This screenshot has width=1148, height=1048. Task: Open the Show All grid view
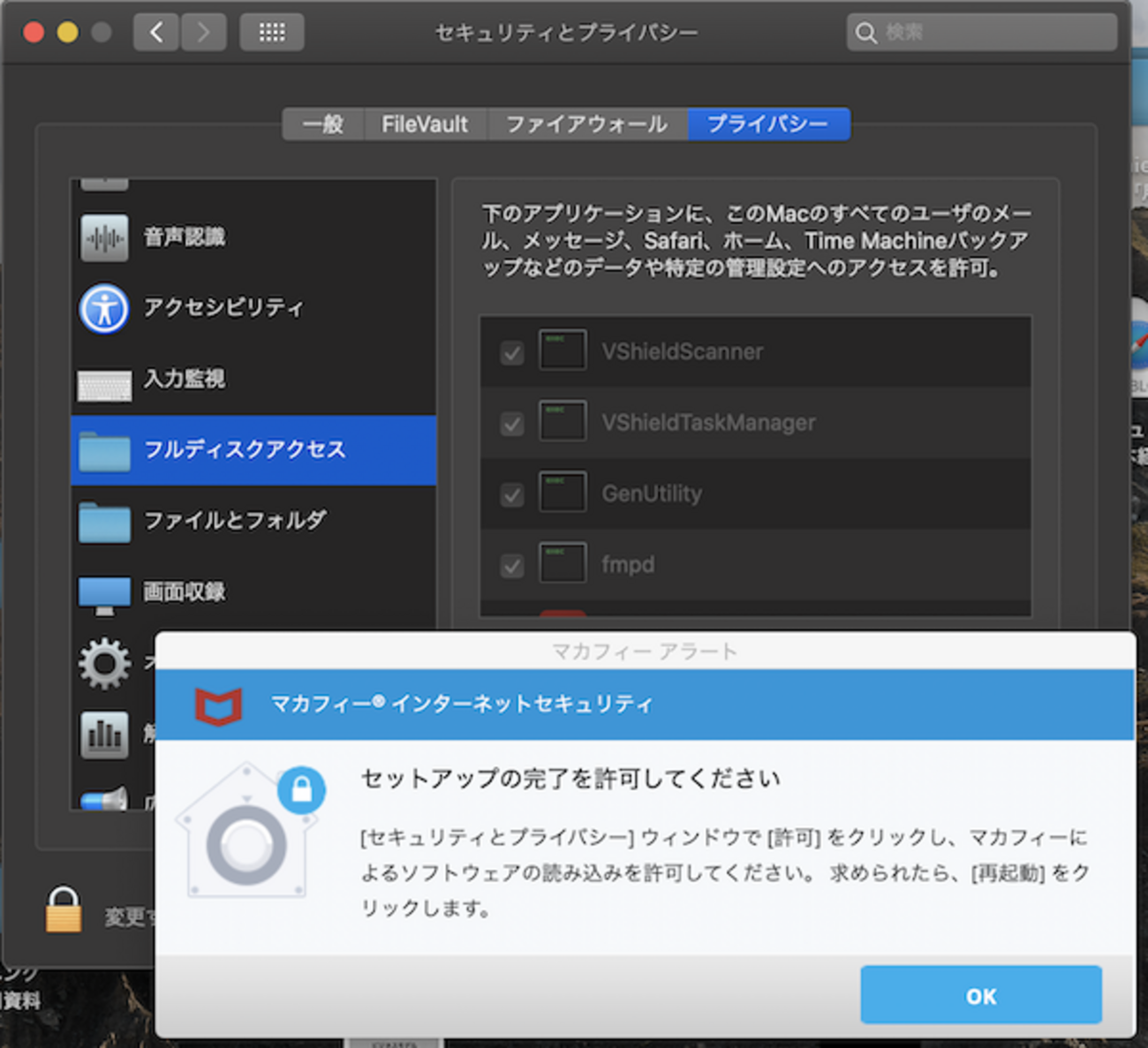click(271, 32)
